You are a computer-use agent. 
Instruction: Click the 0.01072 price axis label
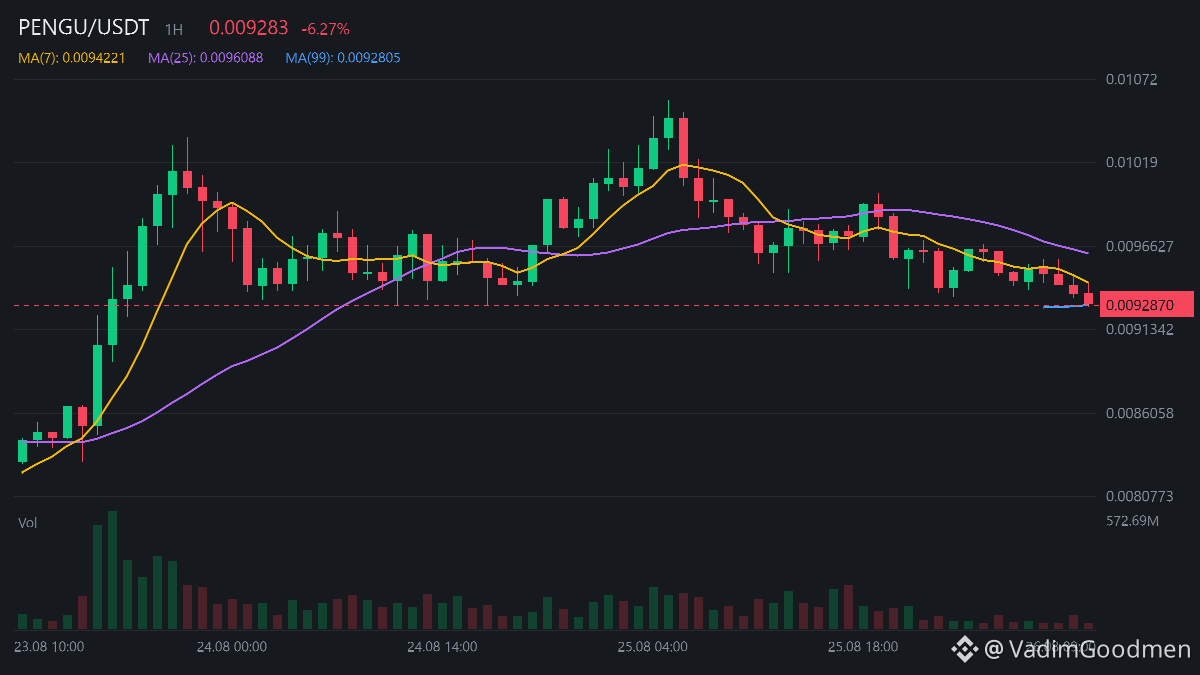click(x=1131, y=79)
